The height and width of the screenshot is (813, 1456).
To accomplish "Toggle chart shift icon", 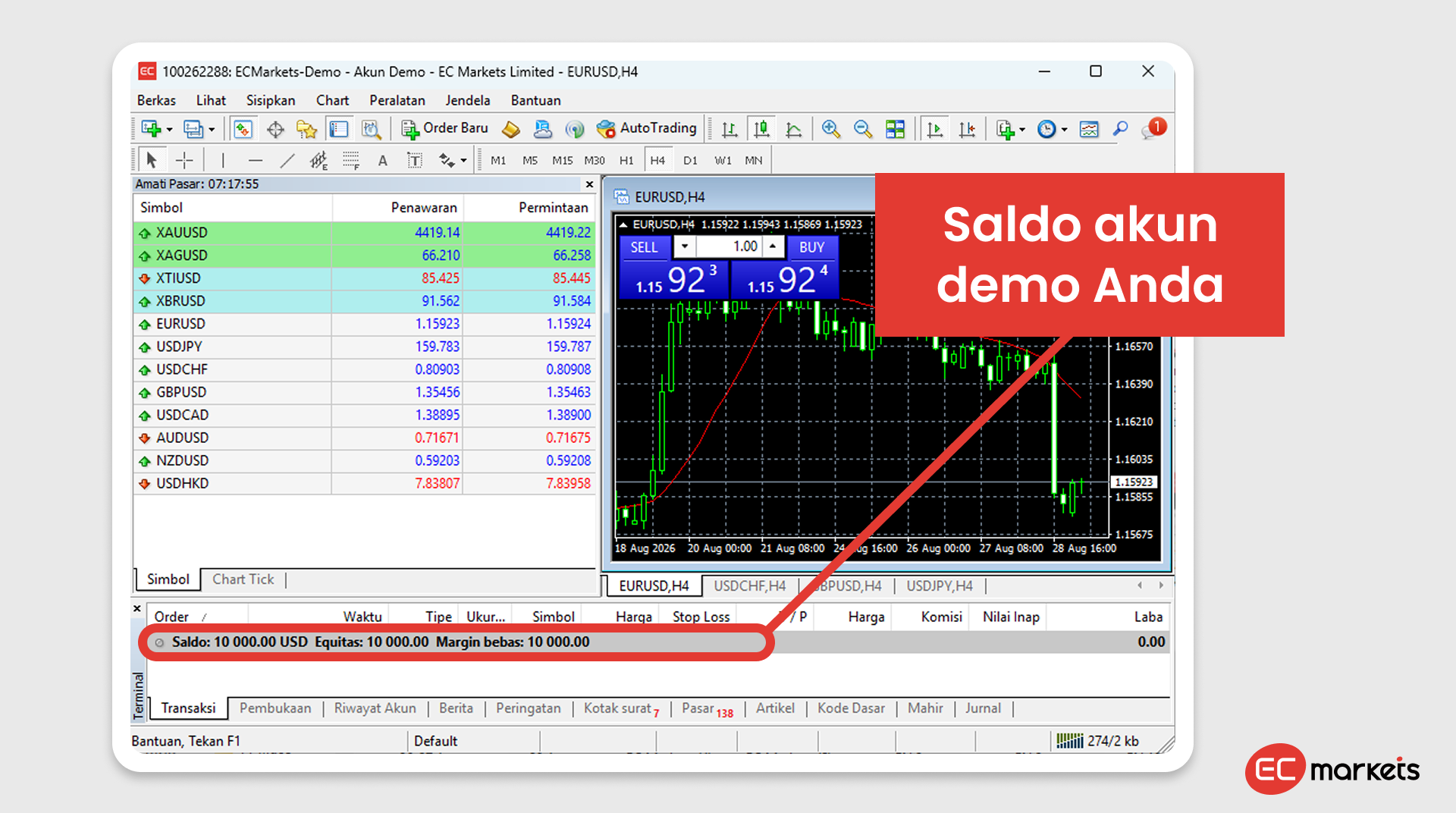I will pos(967,129).
